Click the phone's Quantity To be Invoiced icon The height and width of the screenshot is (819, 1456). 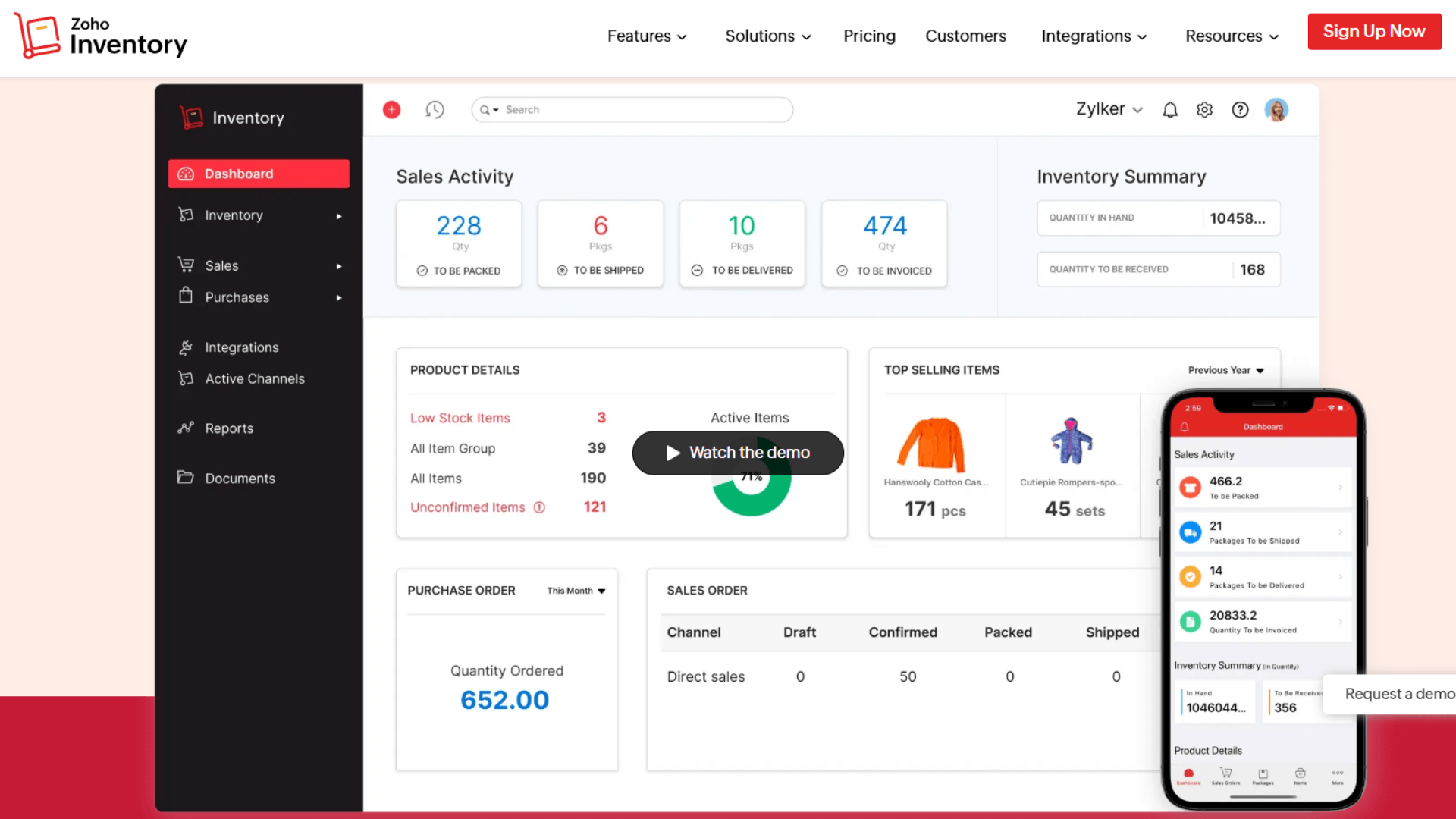(x=1190, y=622)
